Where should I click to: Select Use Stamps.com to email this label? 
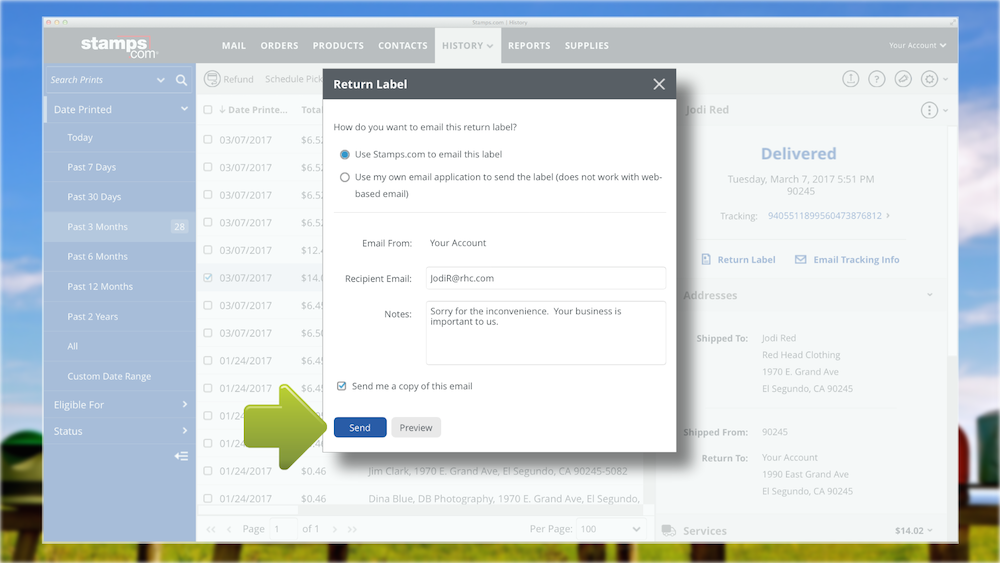click(x=345, y=155)
